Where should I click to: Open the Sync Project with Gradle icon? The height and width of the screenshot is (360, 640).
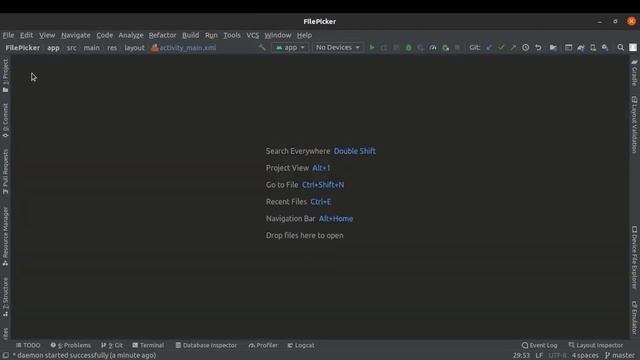click(x=580, y=48)
